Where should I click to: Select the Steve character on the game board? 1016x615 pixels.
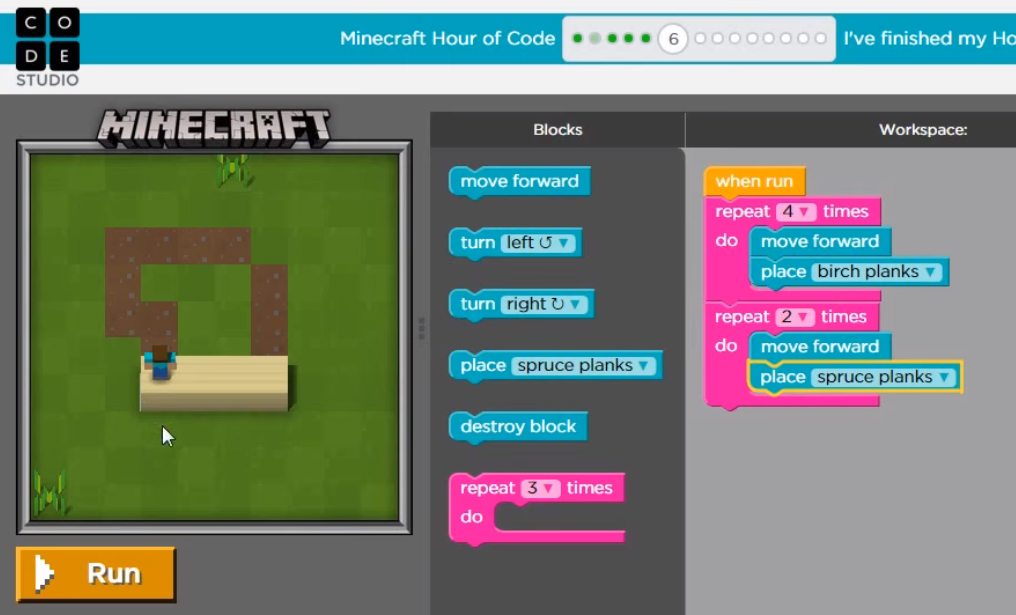tap(159, 363)
